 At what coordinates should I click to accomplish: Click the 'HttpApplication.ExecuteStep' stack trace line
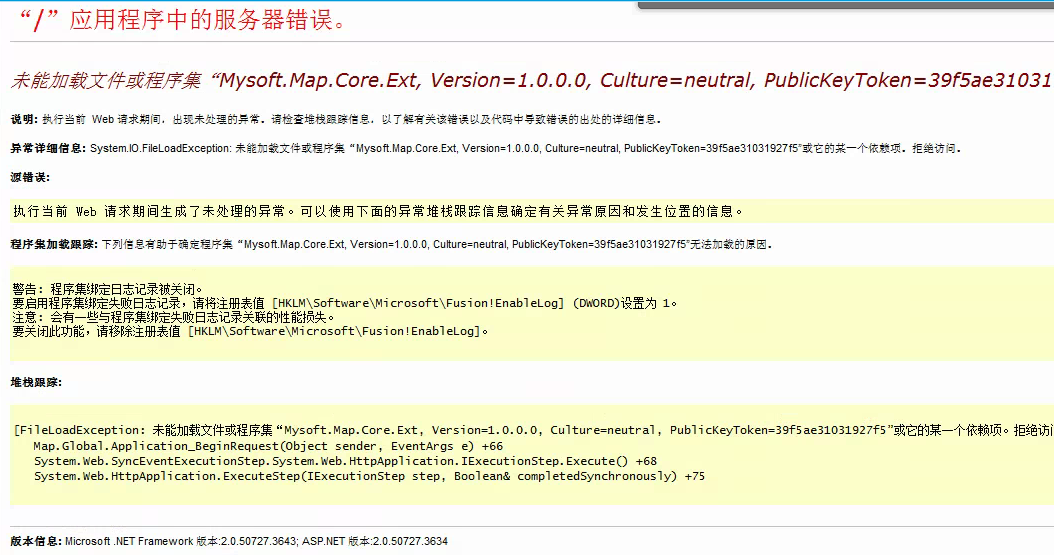[x=369, y=476]
